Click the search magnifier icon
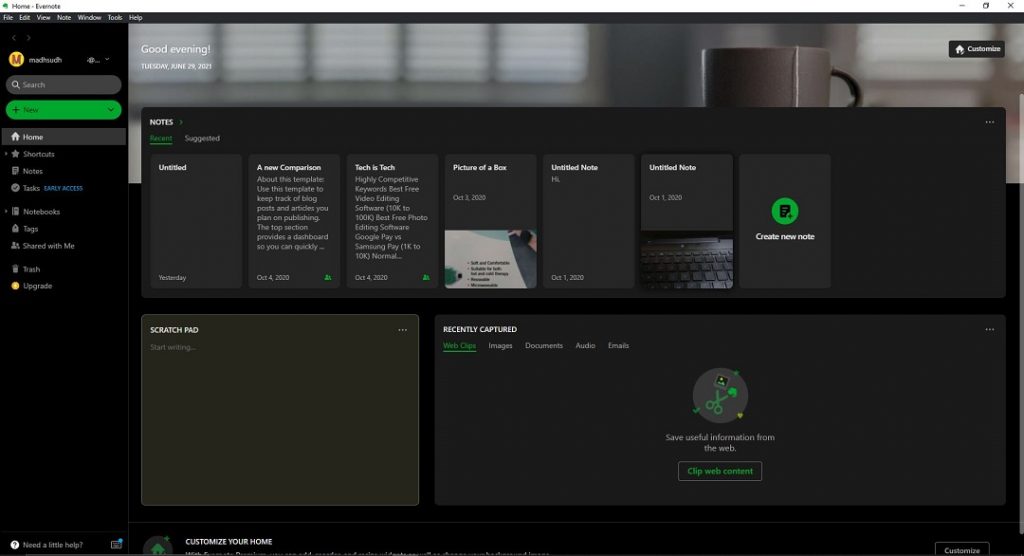Viewport: 1024px width, 556px height. (16, 84)
